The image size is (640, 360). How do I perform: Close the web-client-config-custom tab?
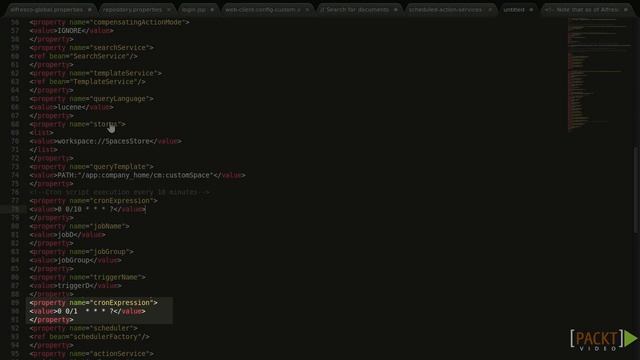point(307,9)
